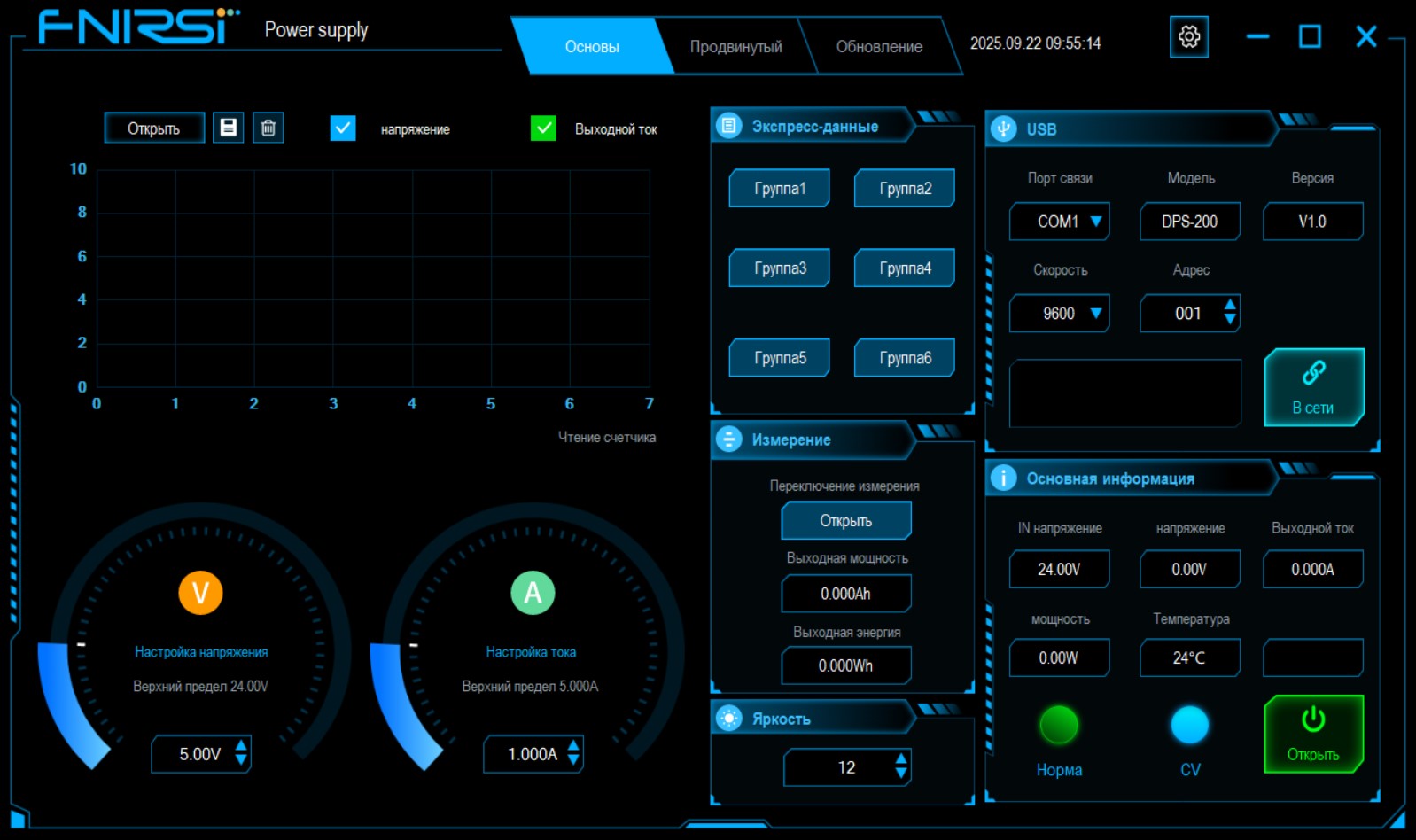Click the Экспресс-данные panel header icon
Screen dimensions: 1416x840
(x=728, y=126)
